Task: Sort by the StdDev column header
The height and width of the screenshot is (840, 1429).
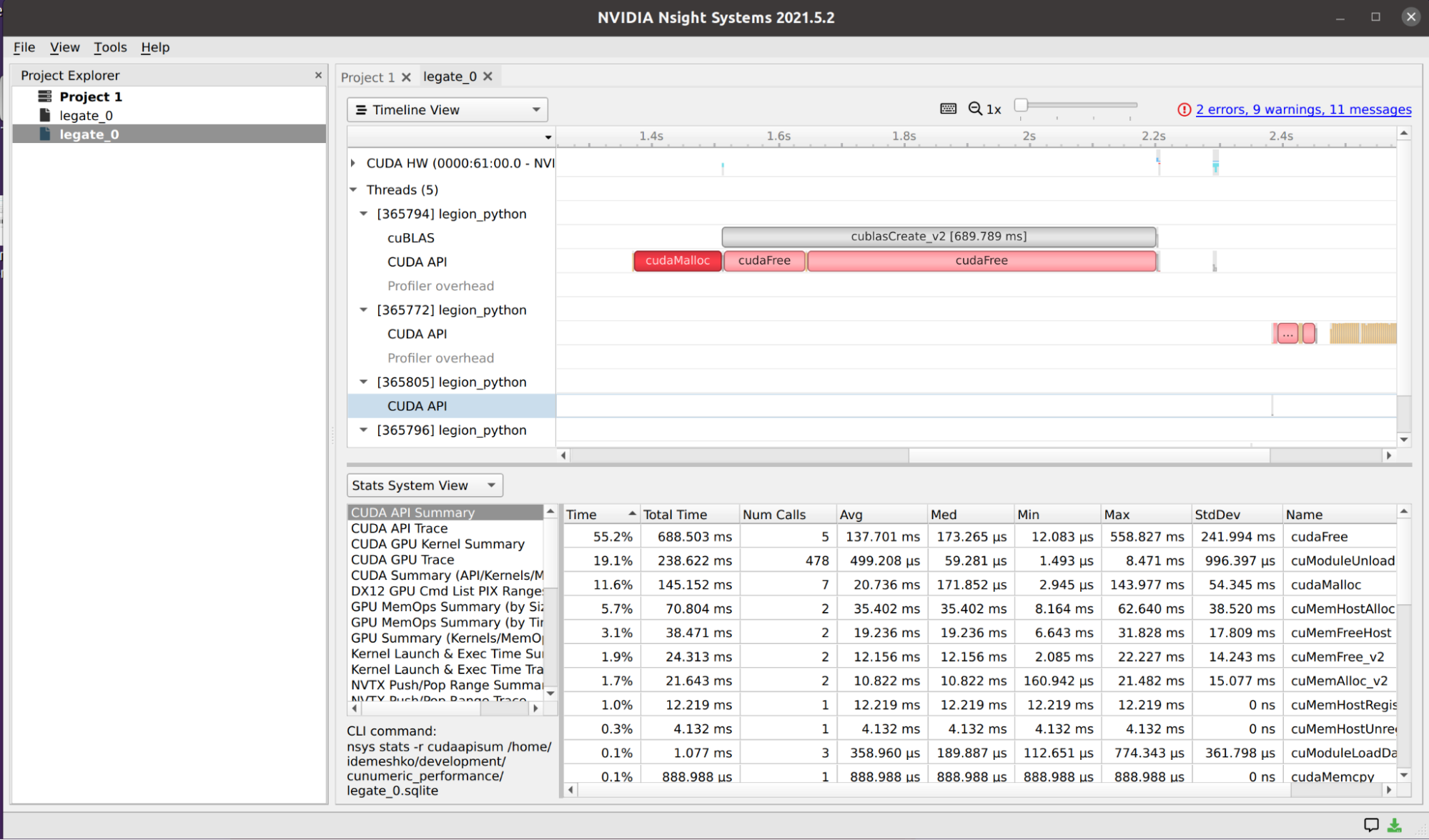Action: [x=1237, y=514]
